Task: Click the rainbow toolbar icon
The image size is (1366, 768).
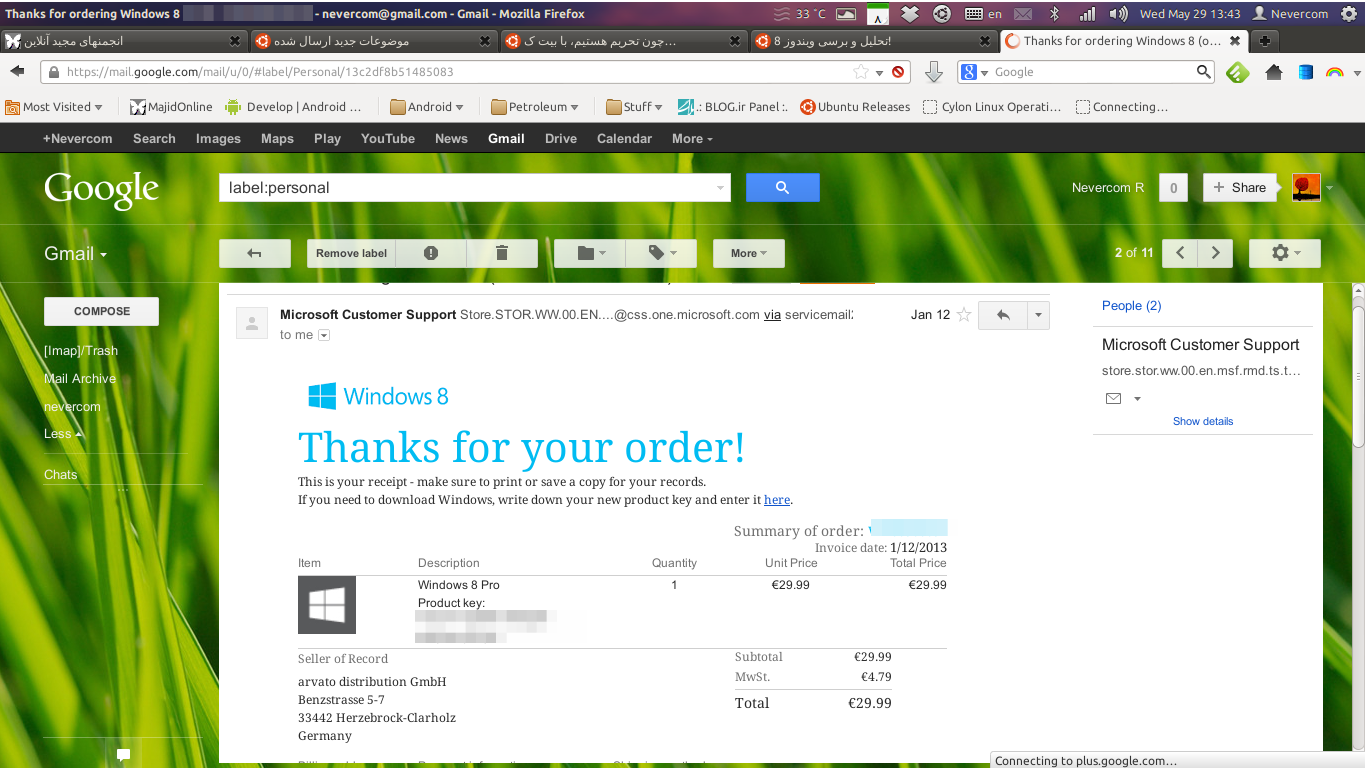Action: [1334, 72]
